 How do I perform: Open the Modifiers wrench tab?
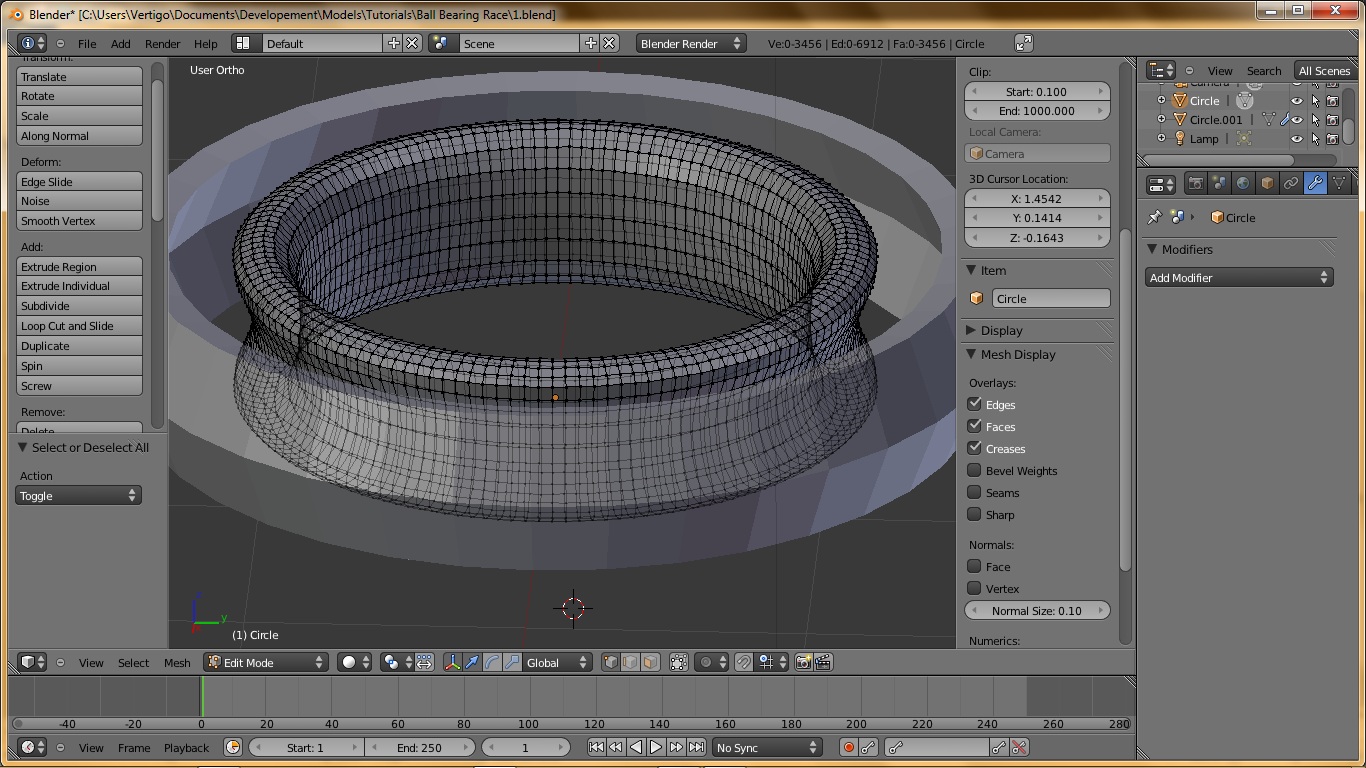(1315, 184)
